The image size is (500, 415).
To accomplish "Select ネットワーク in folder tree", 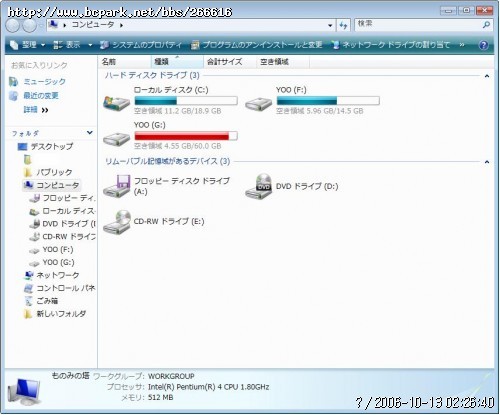I will coord(58,275).
